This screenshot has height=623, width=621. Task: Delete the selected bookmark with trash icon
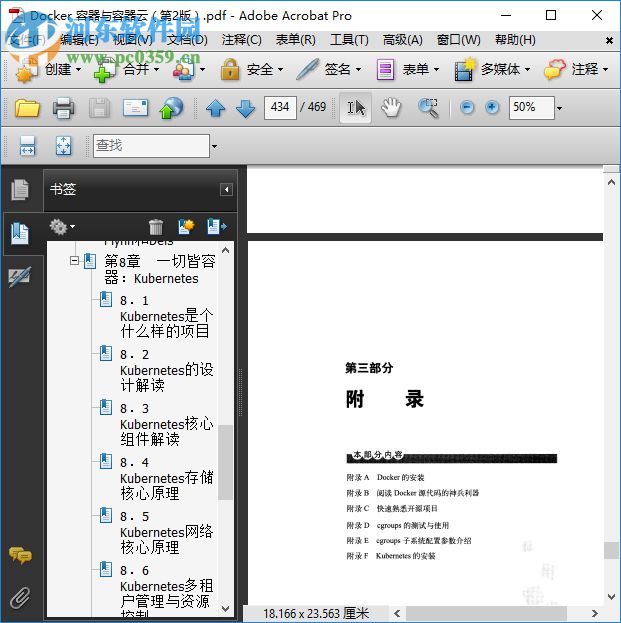pos(156,227)
